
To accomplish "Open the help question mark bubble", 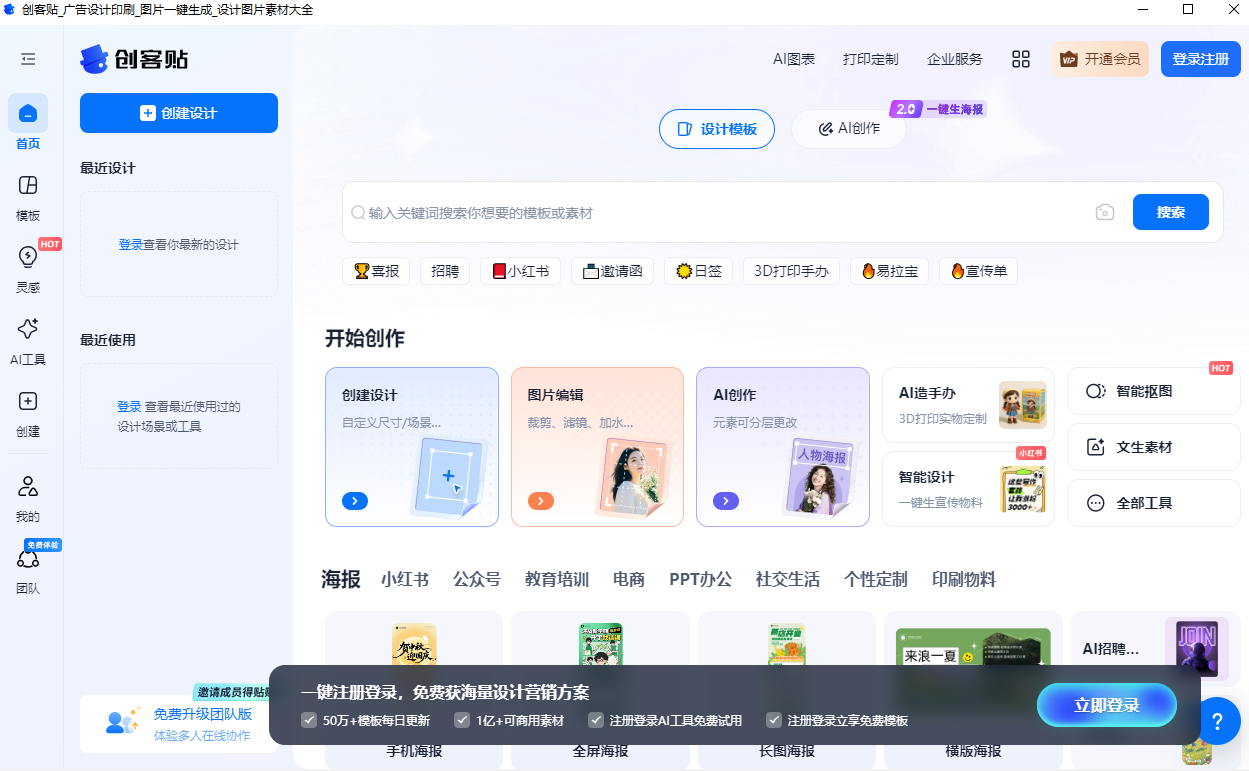I will point(1217,720).
